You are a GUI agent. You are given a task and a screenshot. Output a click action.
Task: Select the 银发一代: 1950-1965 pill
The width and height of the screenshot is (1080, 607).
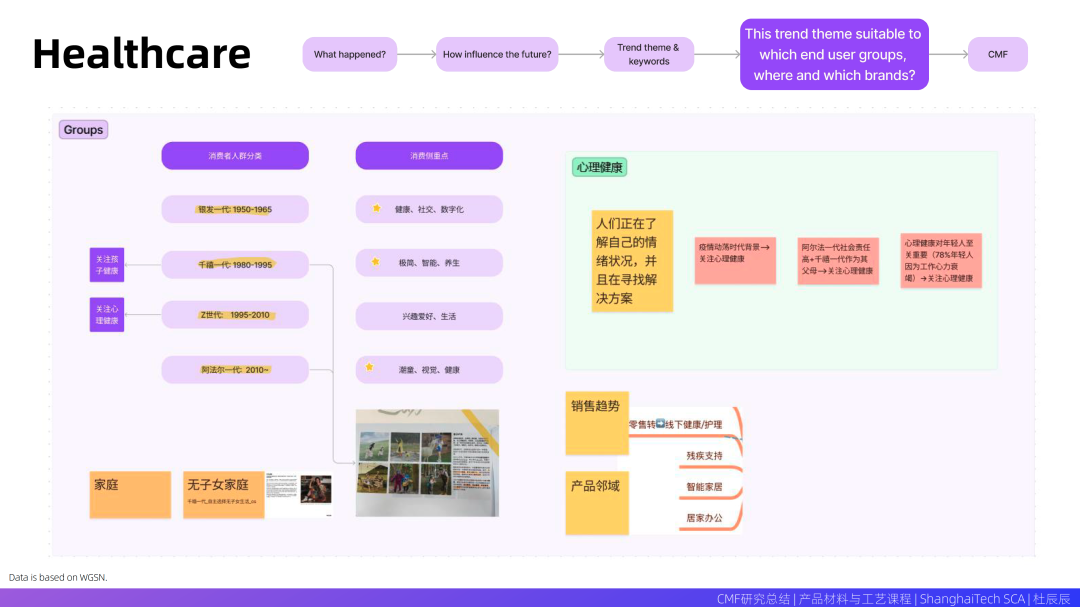pos(235,209)
